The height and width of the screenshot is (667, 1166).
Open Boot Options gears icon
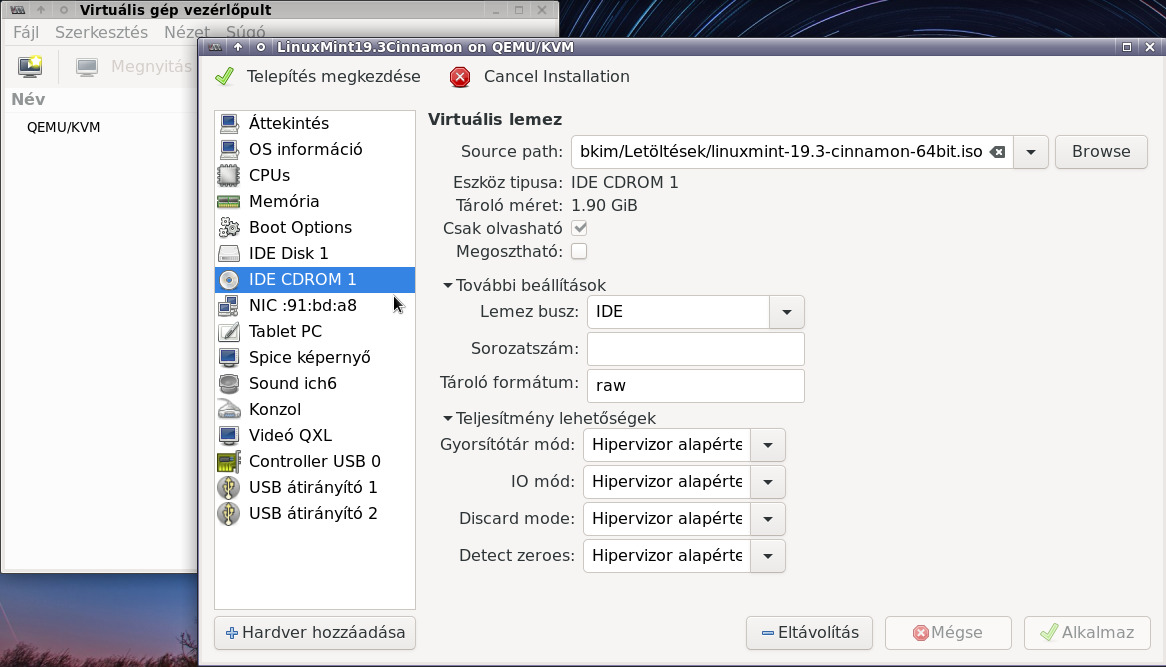pyautogui.click(x=229, y=228)
